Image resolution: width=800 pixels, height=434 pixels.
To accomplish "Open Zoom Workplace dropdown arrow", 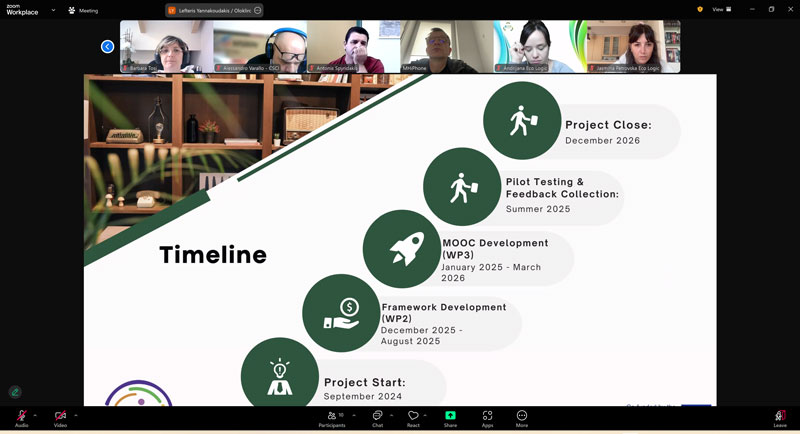I will [53, 10].
